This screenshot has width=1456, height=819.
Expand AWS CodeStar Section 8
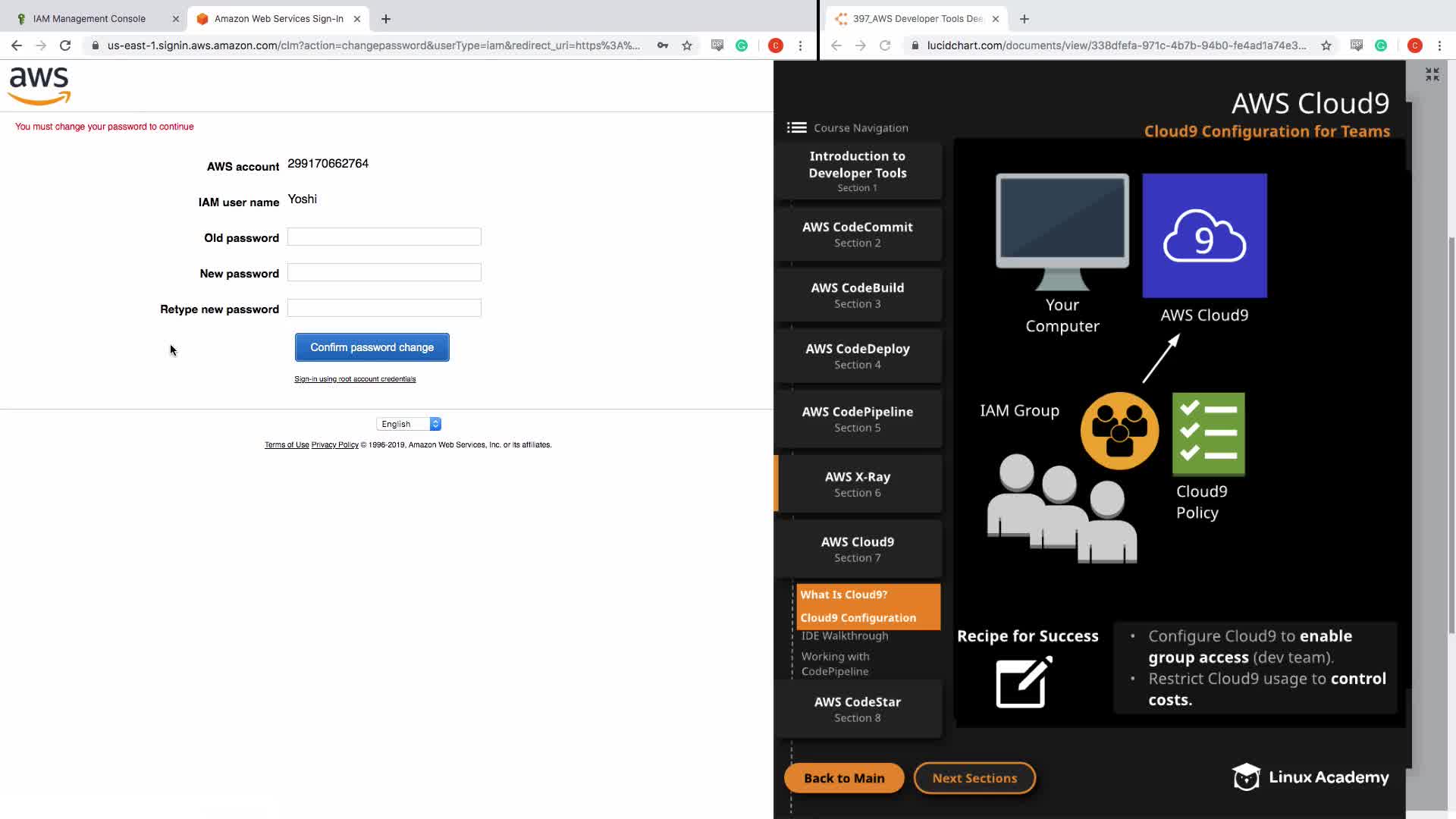click(858, 709)
